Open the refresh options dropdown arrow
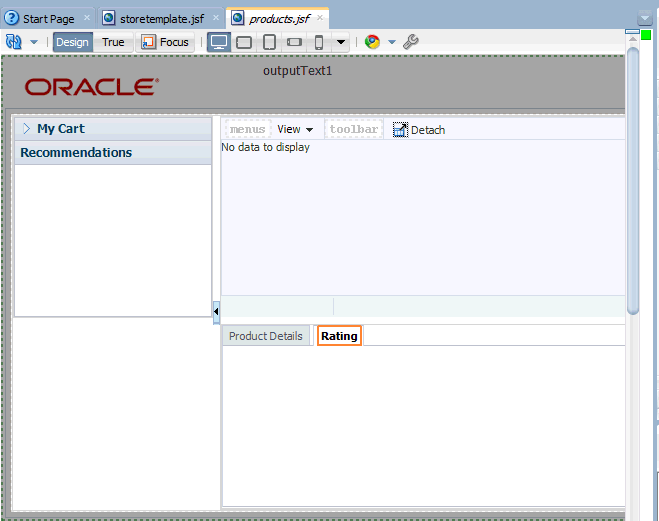 coord(34,42)
